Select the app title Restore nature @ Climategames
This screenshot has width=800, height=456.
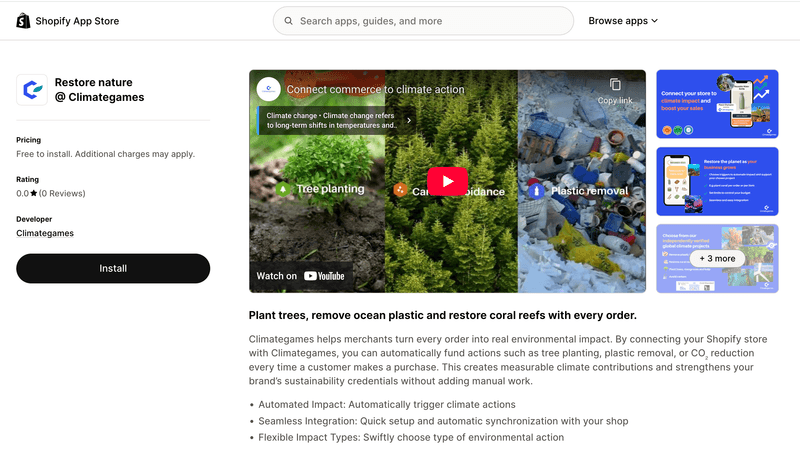point(99,90)
